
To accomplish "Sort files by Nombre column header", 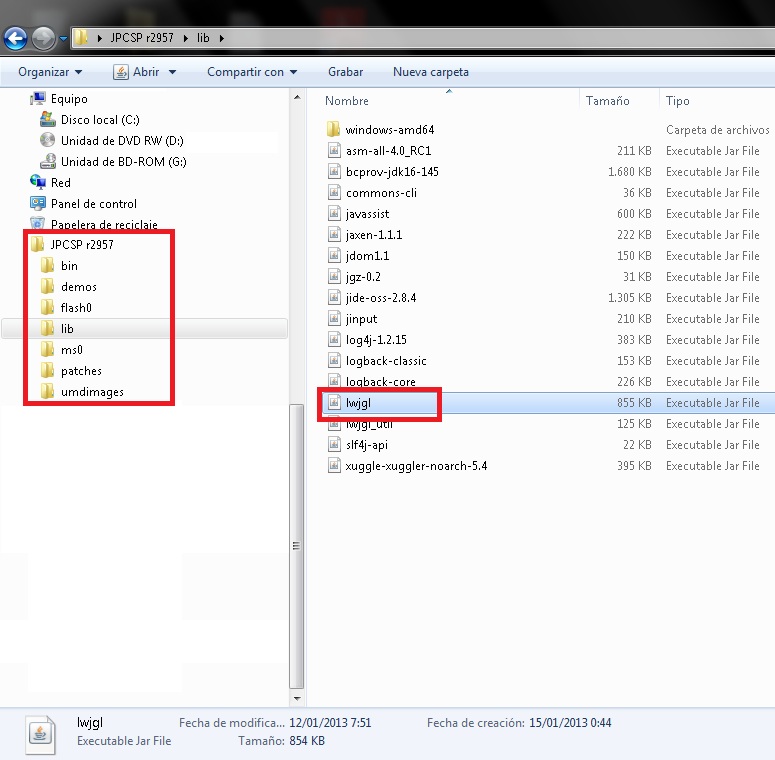I will (347, 101).
